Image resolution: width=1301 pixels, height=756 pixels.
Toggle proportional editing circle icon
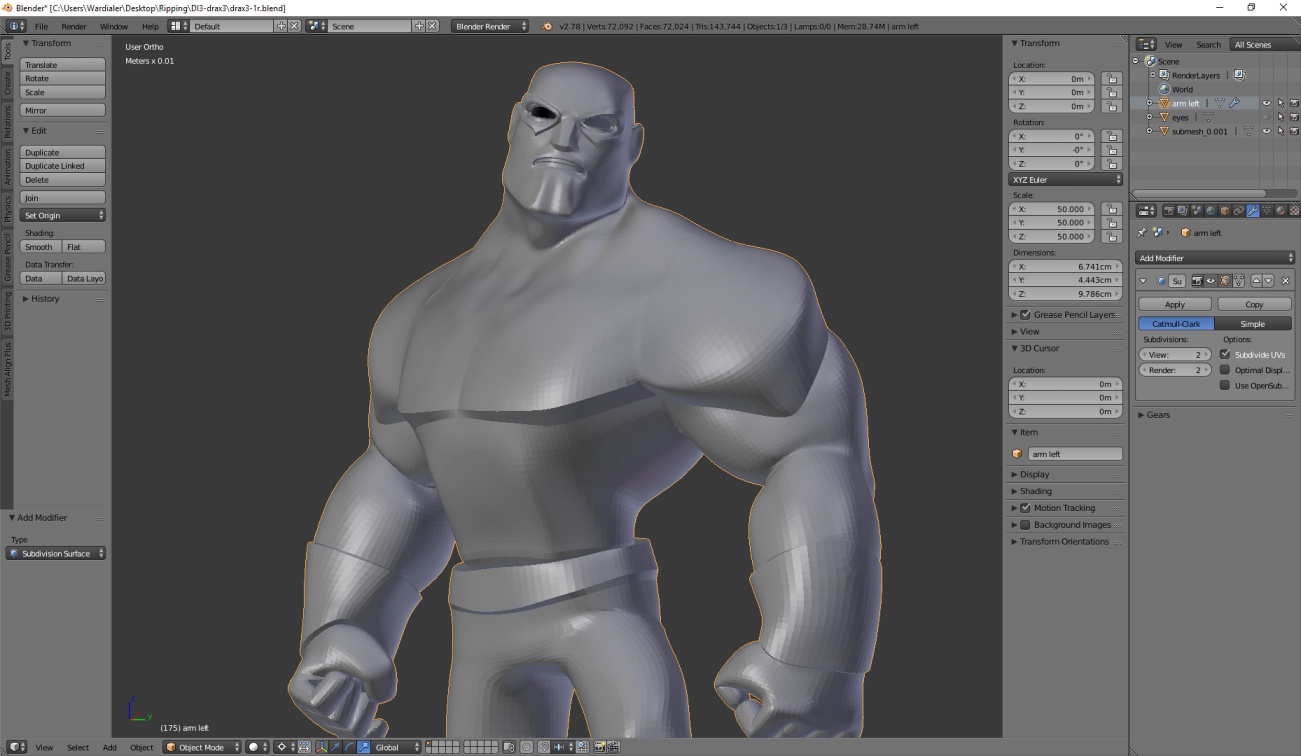tap(527, 747)
